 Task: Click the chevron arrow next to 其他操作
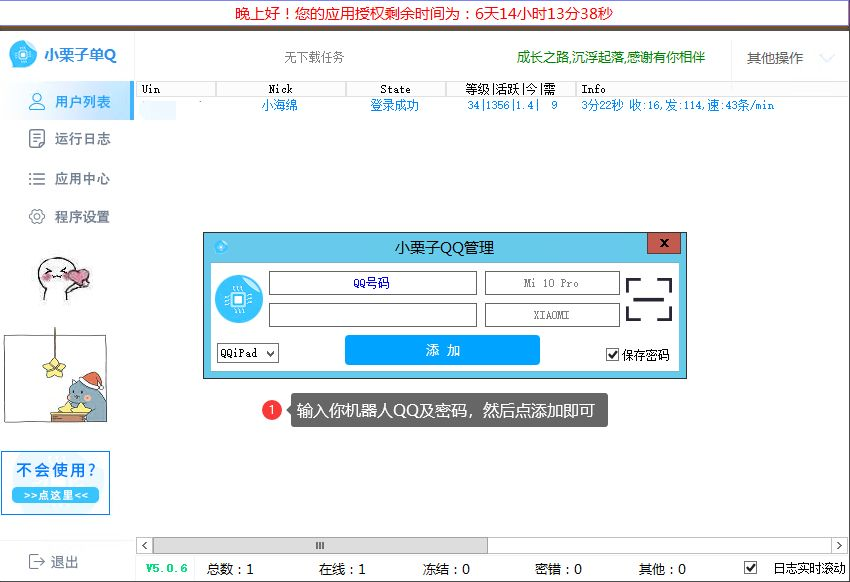827,57
